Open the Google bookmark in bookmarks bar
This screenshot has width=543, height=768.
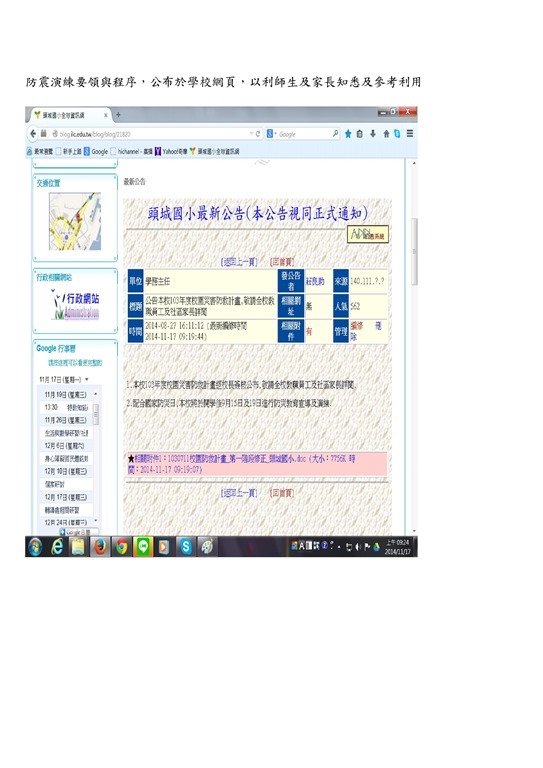95,151
